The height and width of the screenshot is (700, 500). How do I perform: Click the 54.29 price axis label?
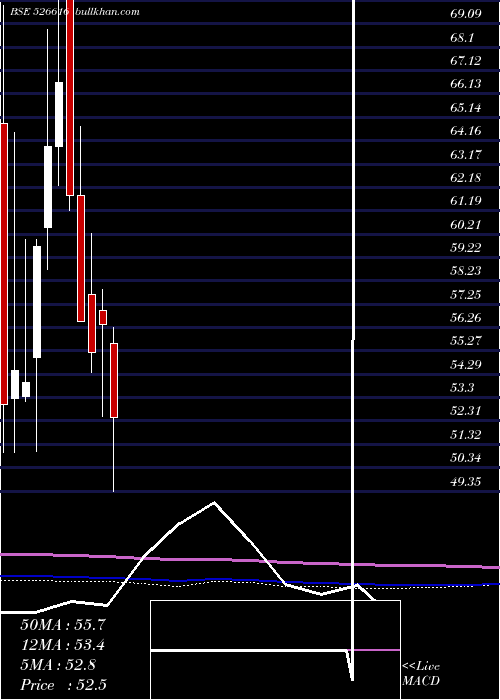(466, 365)
